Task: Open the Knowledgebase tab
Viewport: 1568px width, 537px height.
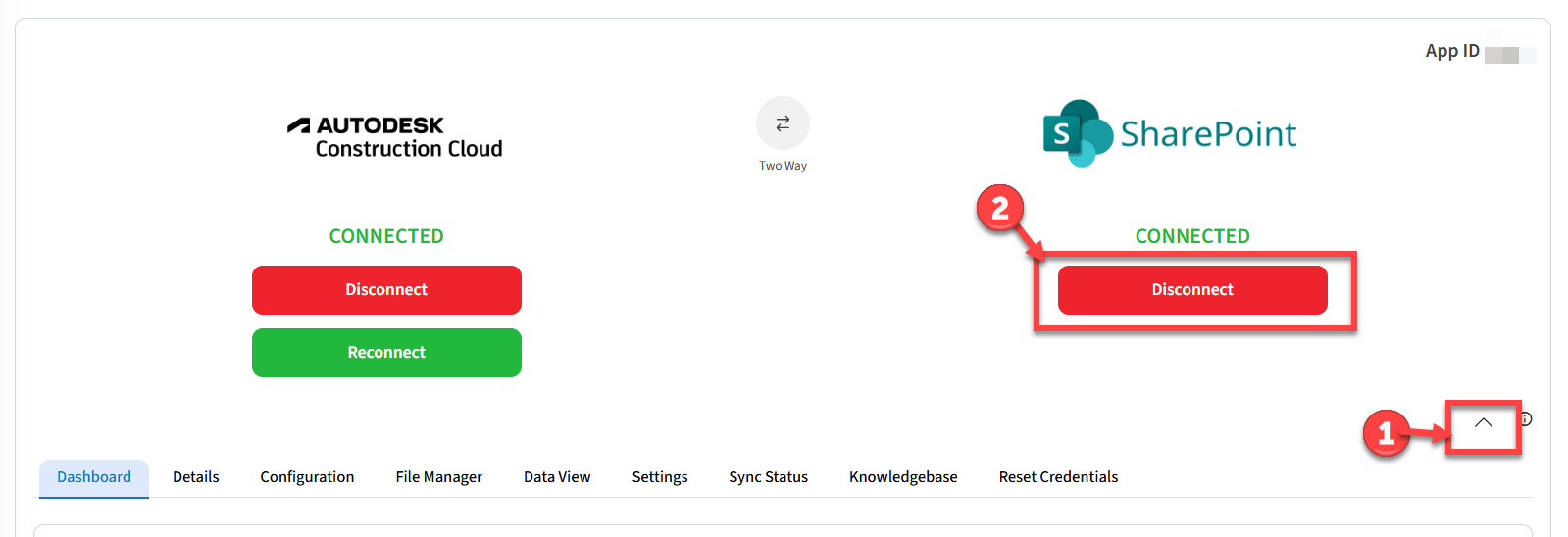Action: [x=903, y=477]
